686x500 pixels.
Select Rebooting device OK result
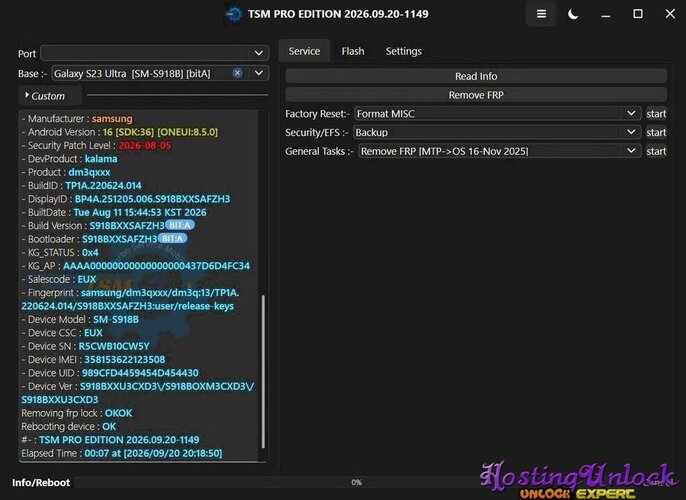(109, 427)
